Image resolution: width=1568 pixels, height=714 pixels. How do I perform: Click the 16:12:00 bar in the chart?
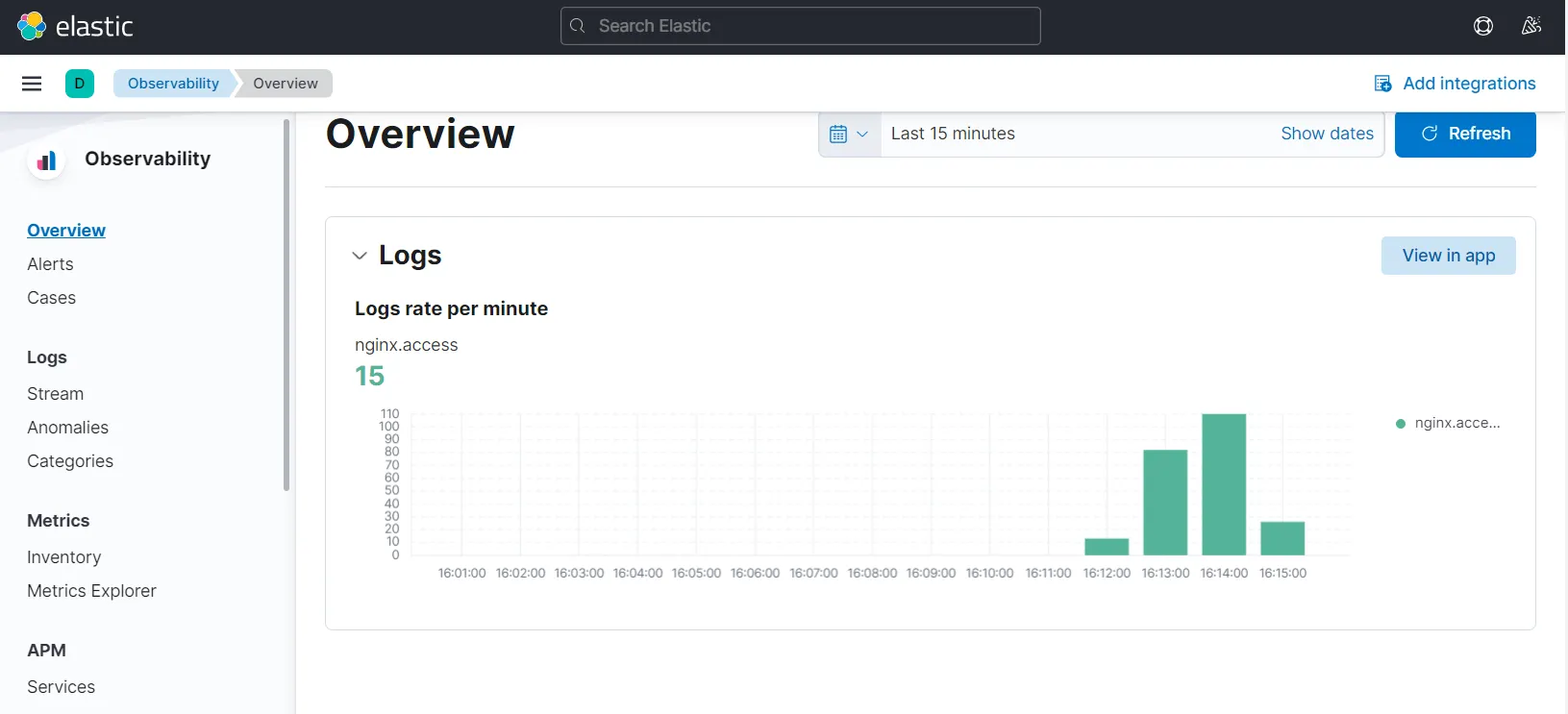1107,547
